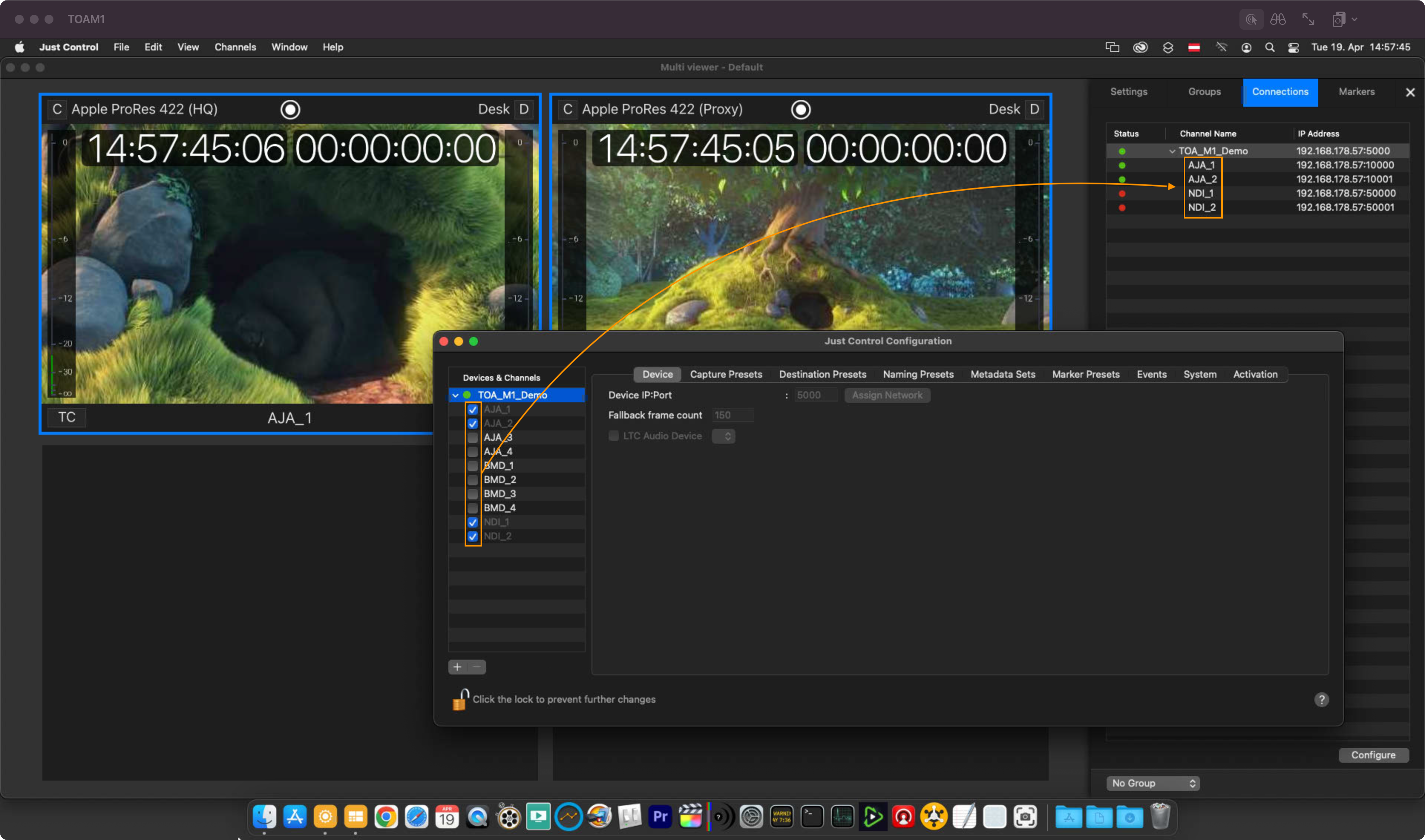The image size is (1425, 840).
Task: Uncheck the AJA_2 channel checkbox
Action: (473, 423)
